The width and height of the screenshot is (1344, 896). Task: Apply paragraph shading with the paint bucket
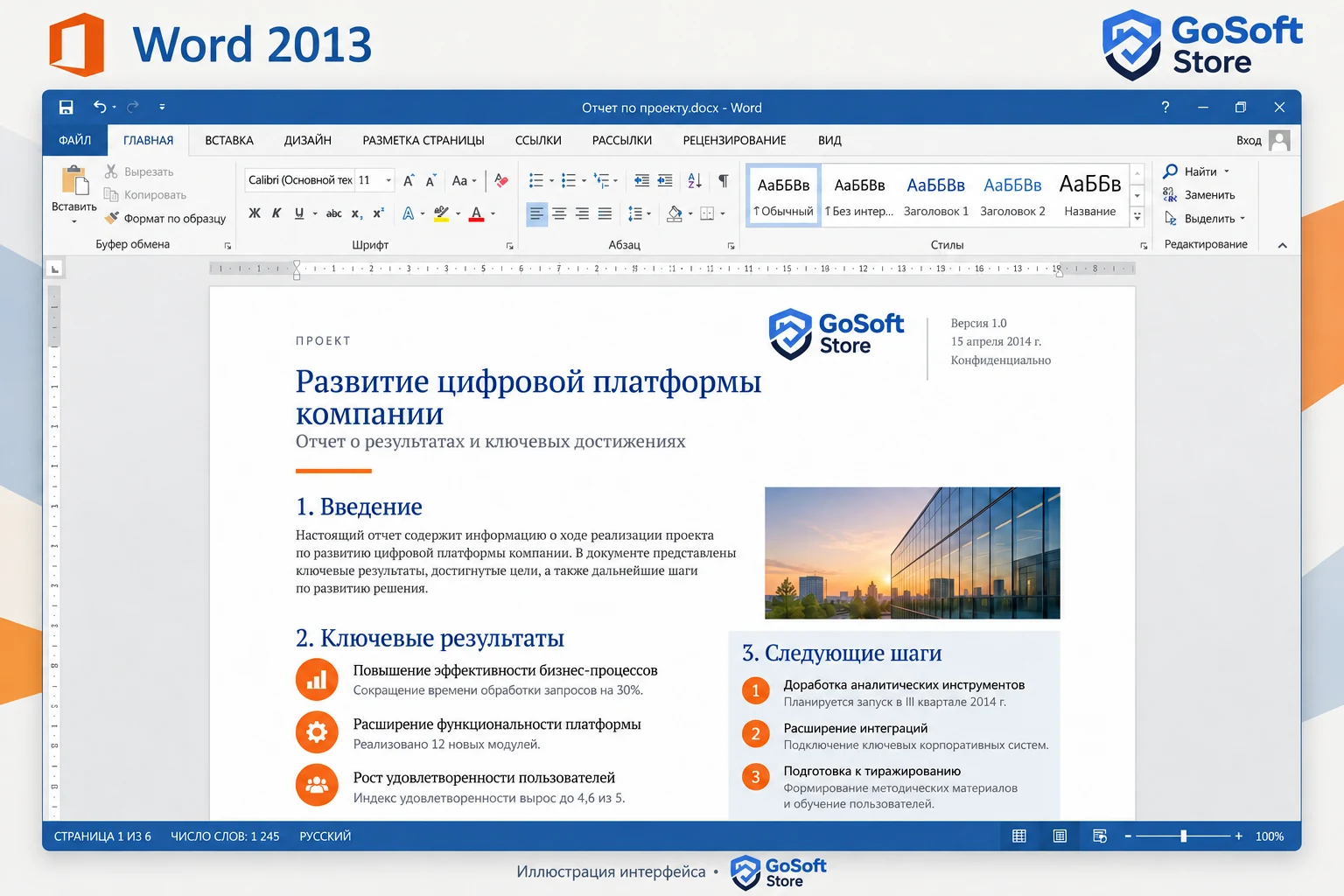[x=675, y=213]
